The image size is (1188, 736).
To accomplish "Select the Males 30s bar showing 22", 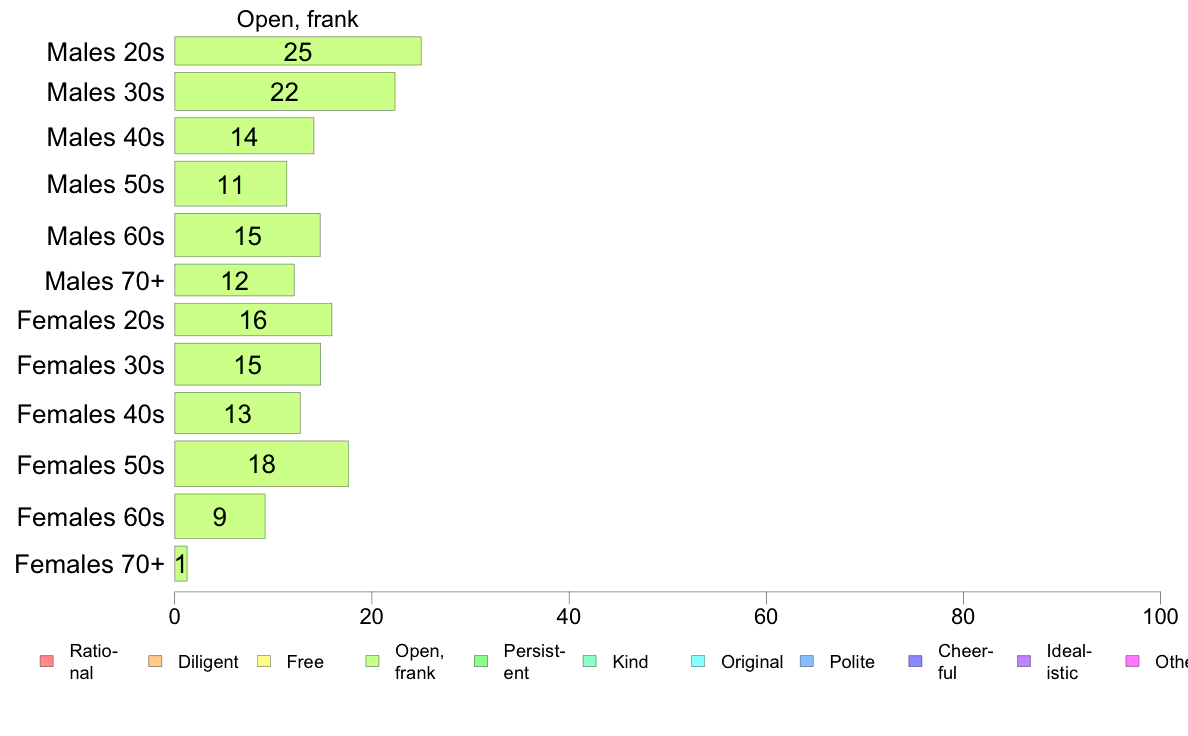I will 285,92.
